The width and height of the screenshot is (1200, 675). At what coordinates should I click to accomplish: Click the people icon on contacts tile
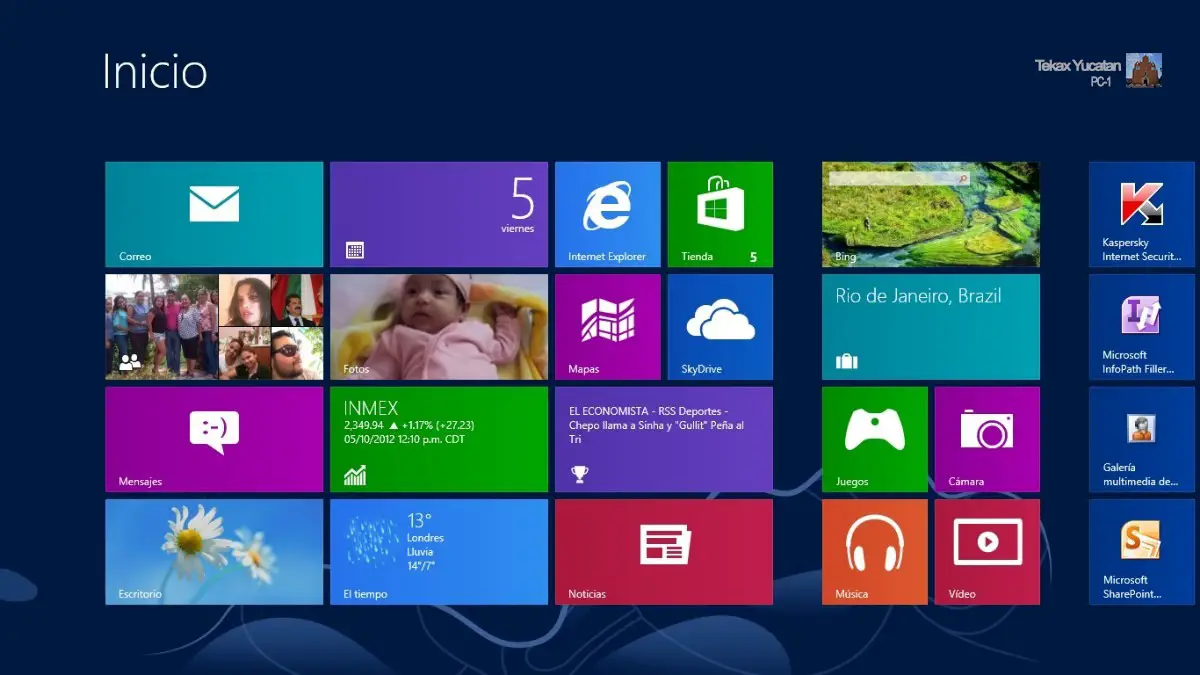[x=129, y=363]
